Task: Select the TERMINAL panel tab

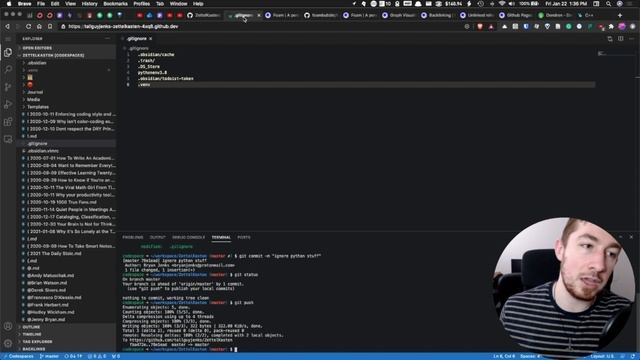Action: point(221,237)
